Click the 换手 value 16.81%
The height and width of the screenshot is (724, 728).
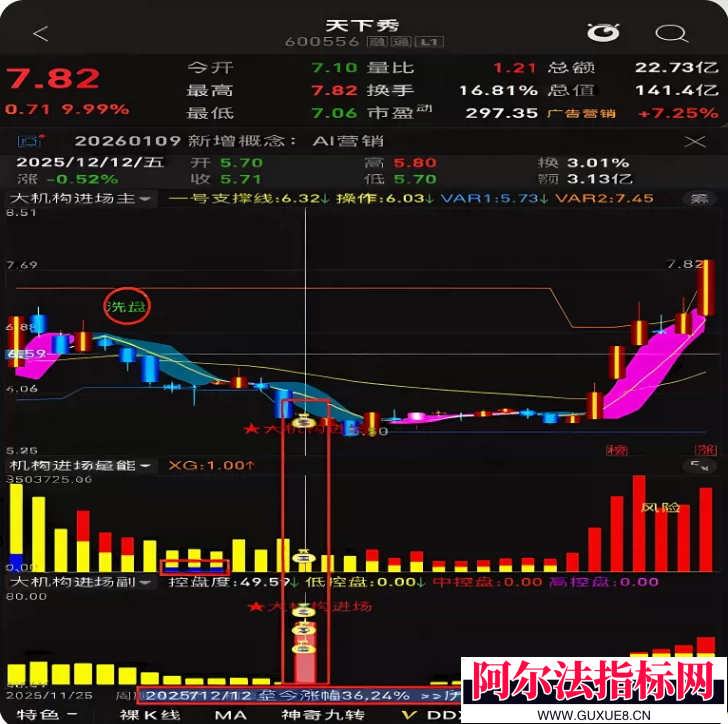point(498,90)
